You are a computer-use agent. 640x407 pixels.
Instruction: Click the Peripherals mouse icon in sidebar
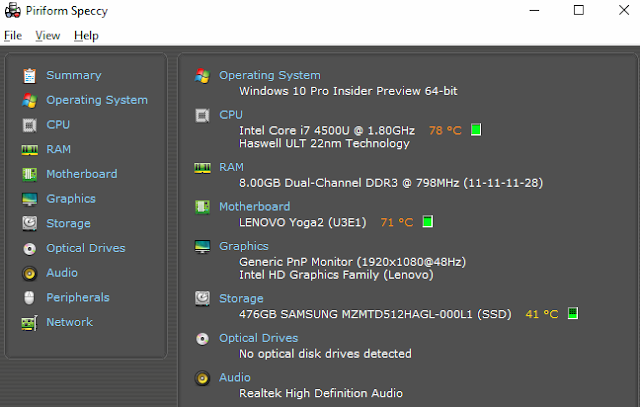click(x=29, y=298)
